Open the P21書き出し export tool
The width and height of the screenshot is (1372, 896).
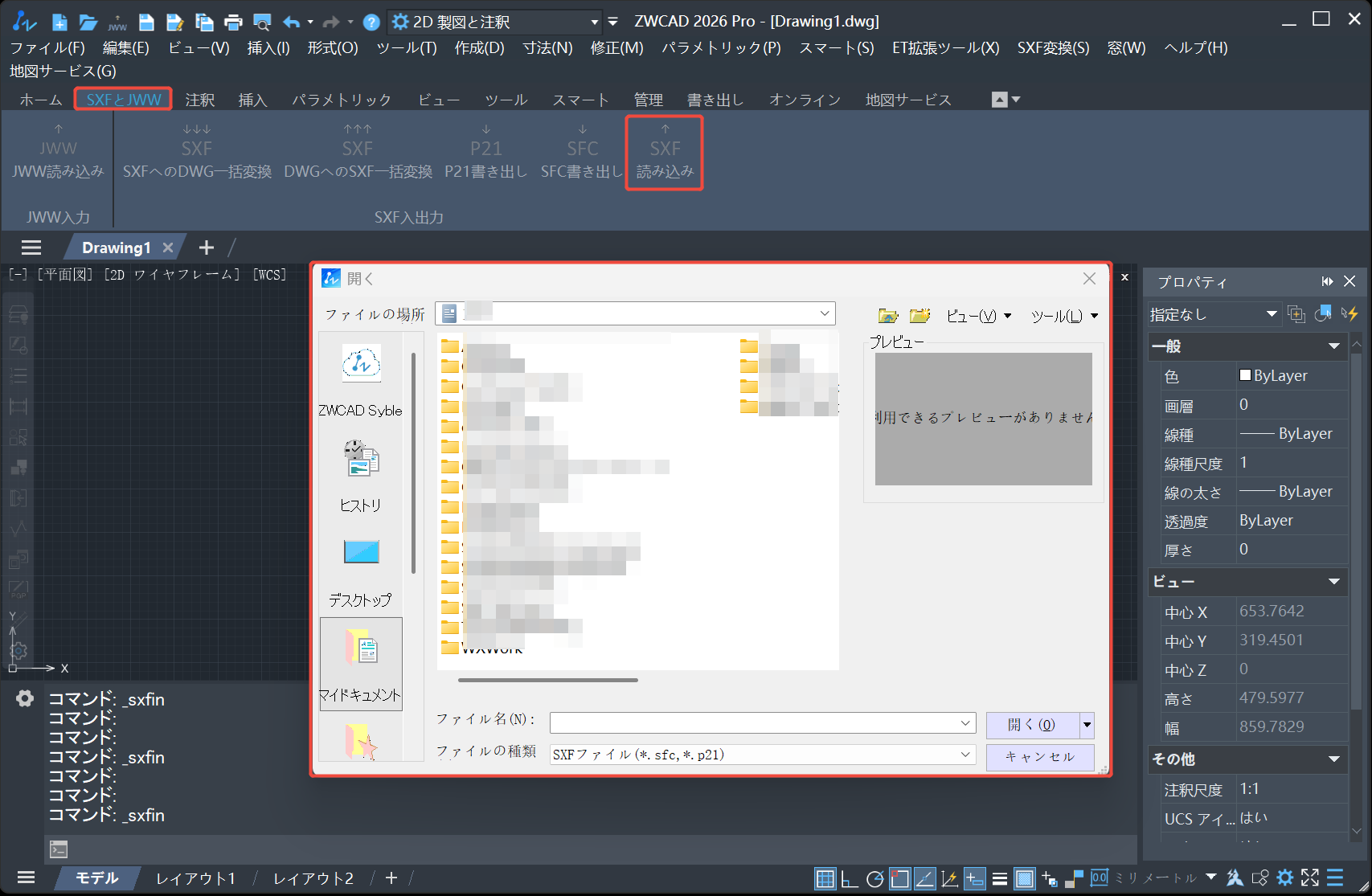485,153
